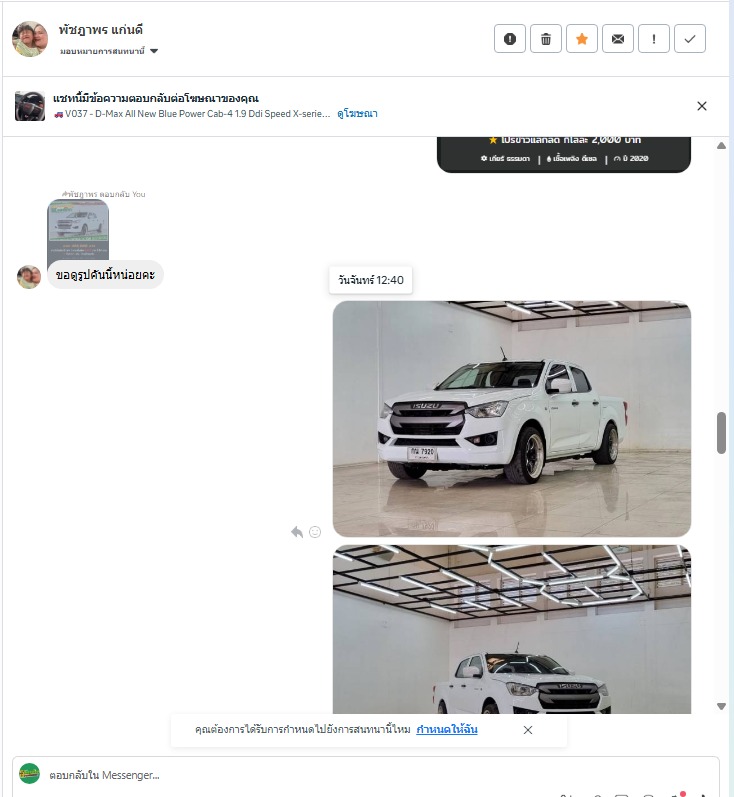Screen dimensions: 734x797
Task: Click the green page avatar in reply box
Action: 29,774
